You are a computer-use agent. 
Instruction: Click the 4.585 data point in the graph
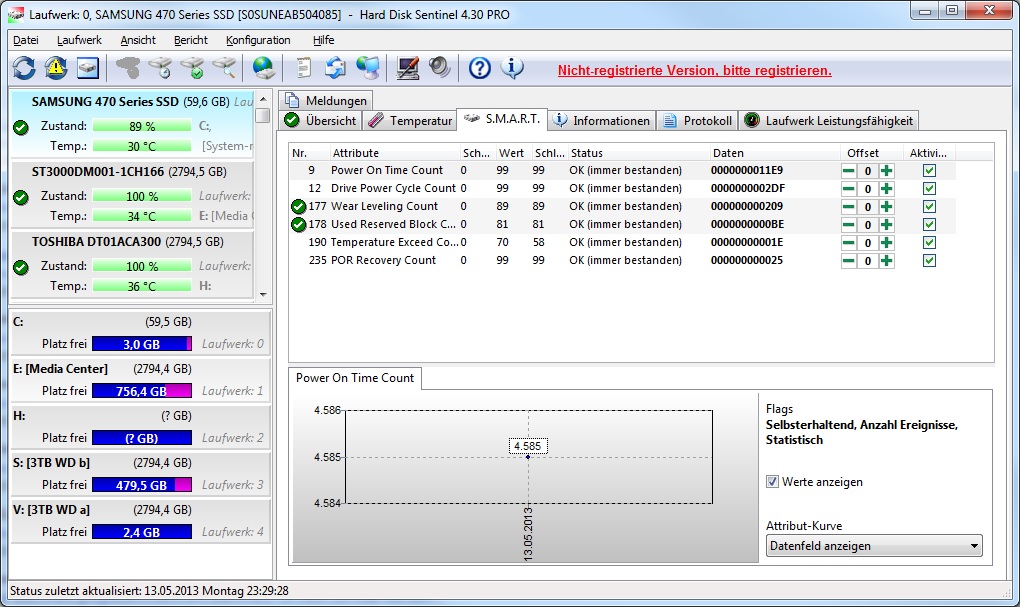coord(528,457)
